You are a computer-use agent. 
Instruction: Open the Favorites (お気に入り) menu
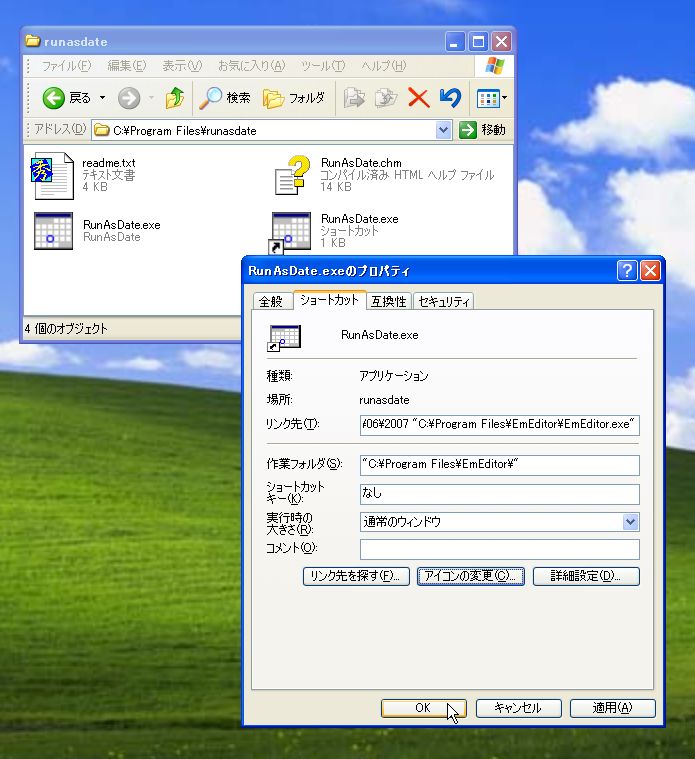click(252, 66)
